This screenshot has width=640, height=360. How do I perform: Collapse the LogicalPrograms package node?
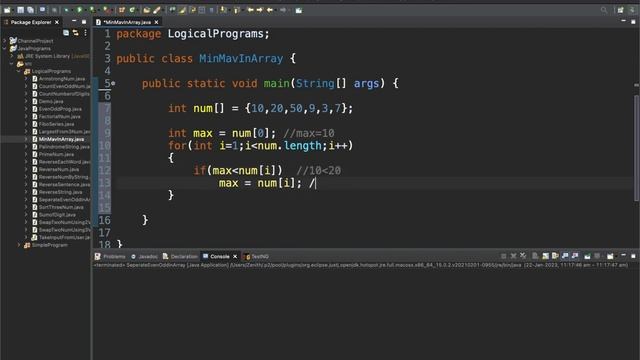(19, 71)
